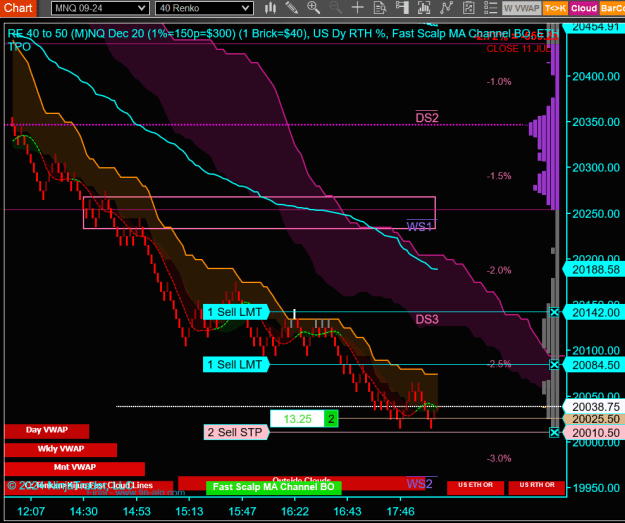This screenshot has height=523, width=625.
Task: Click the DS2 pivot label
Action: tap(426, 118)
